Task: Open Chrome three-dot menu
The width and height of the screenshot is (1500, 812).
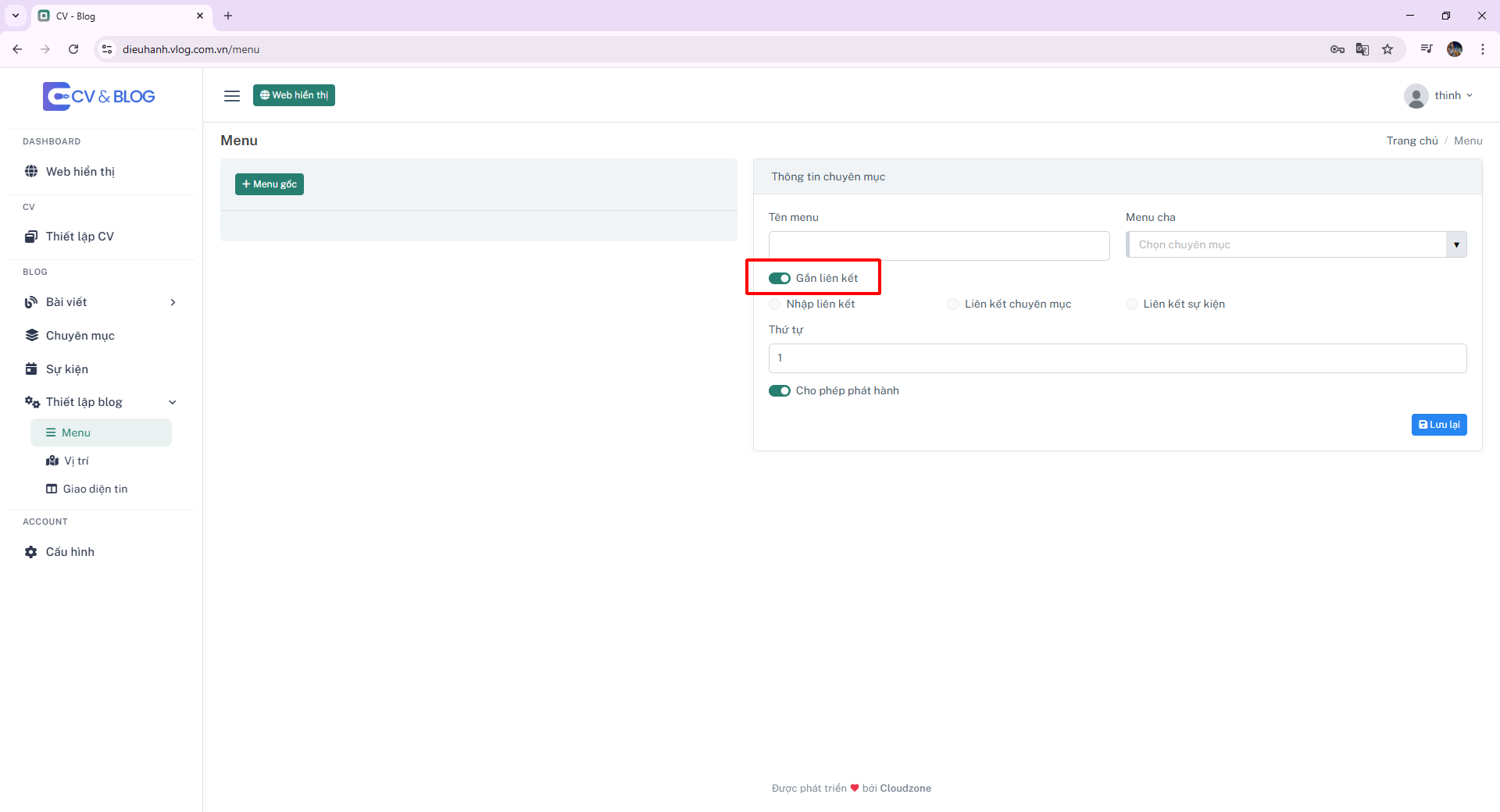Action: click(1483, 49)
